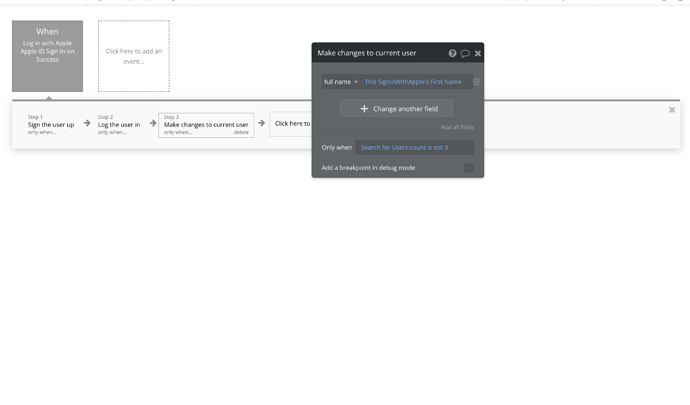The image size is (690, 405).
Task: Close the workflow actions strip
Action: (672, 110)
